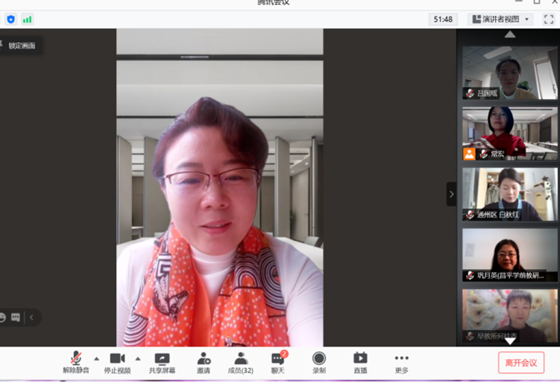Click the 锁定画面 lock view label

21,46
